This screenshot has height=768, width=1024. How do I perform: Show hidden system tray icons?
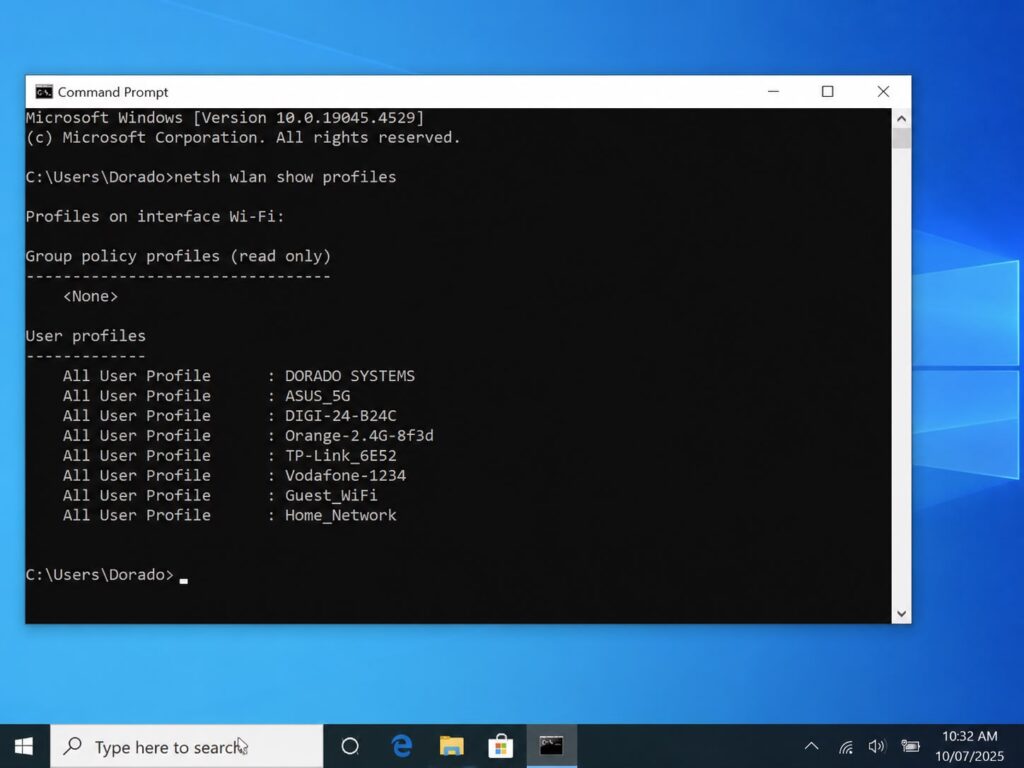pyautogui.click(x=811, y=746)
